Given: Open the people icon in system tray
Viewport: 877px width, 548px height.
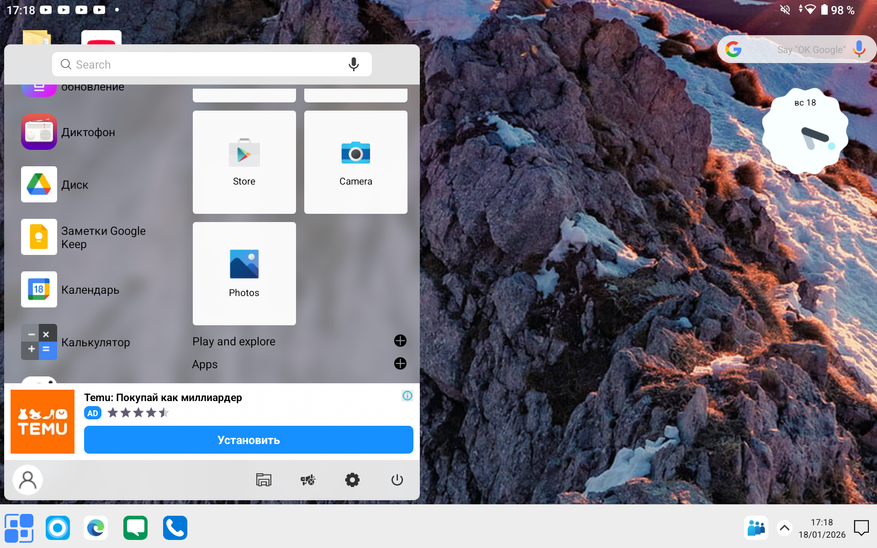Looking at the screenshot, I should click(x=756, y=528).
